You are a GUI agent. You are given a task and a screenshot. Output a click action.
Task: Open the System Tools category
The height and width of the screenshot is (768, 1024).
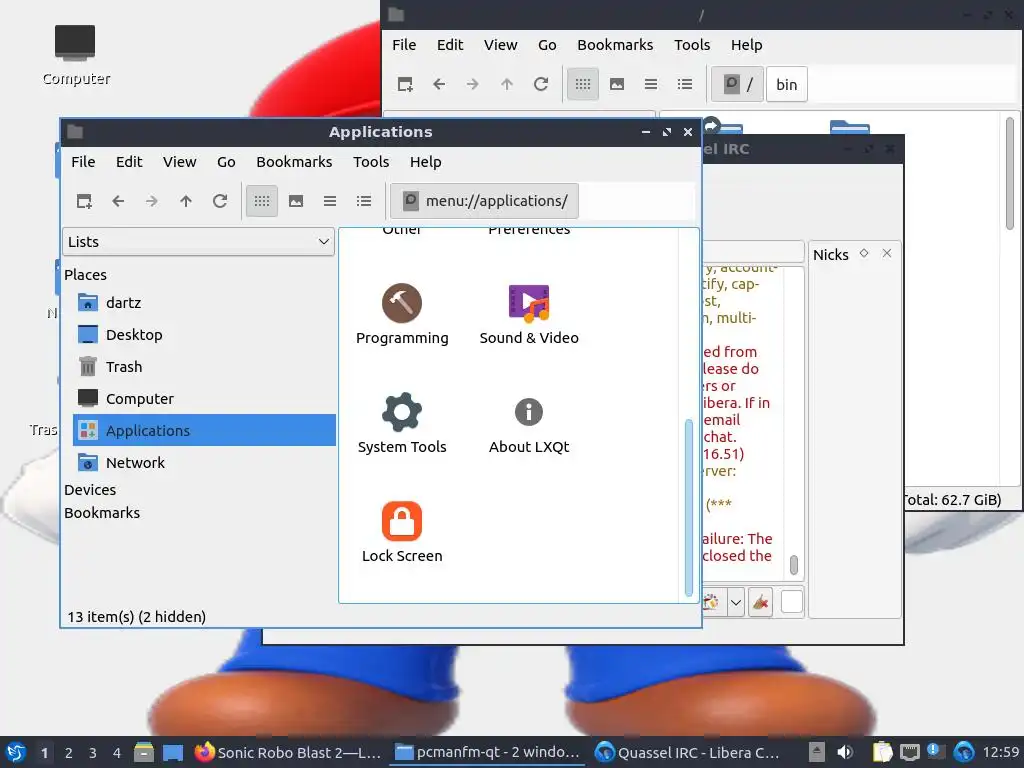pos(402,423)
